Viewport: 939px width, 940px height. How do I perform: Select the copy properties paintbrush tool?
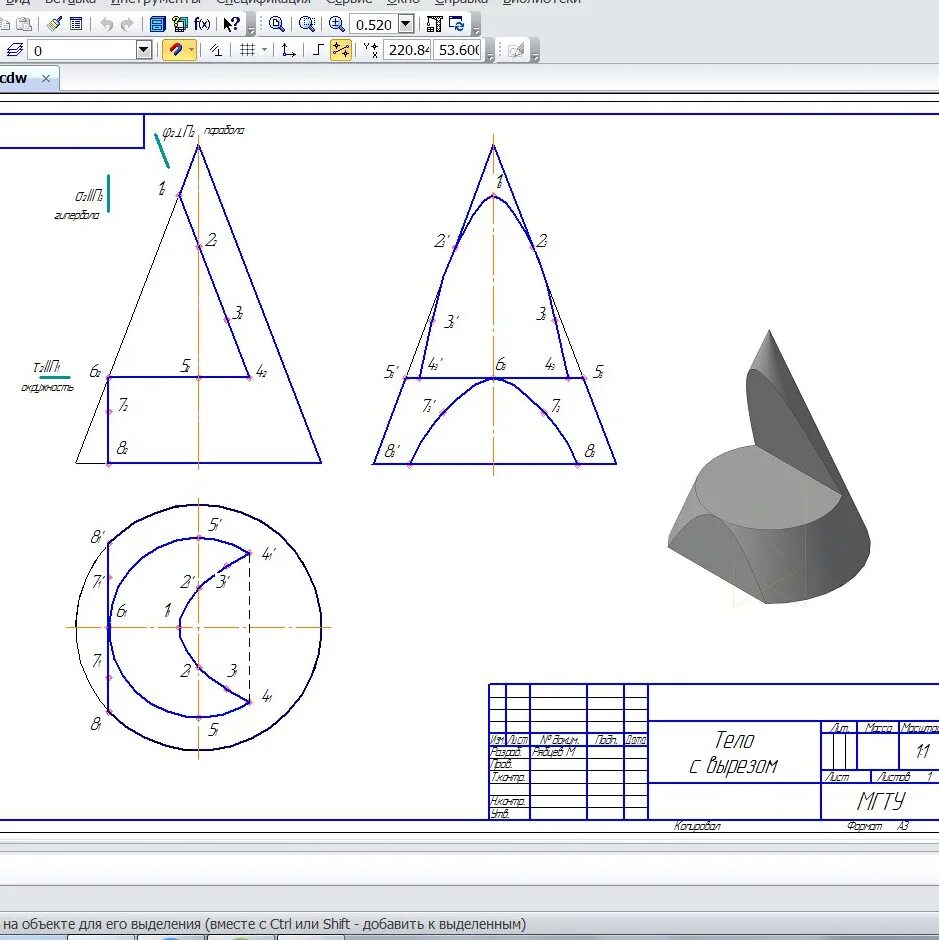(55, 25)
